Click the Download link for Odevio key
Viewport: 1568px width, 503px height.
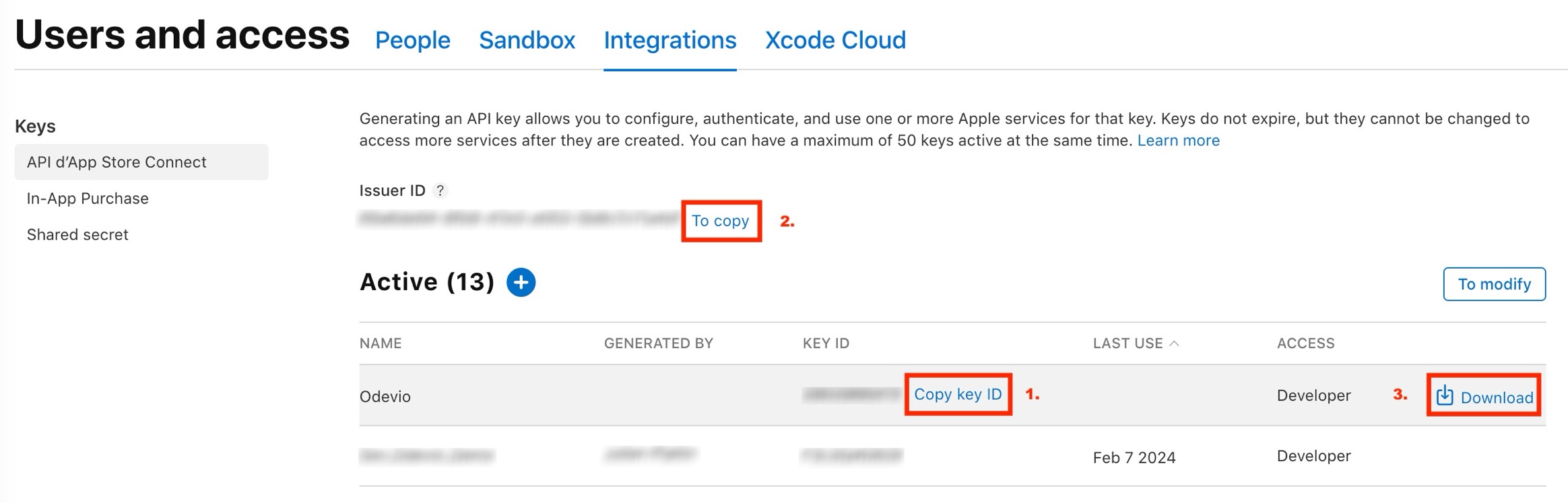click(1496, 398)
